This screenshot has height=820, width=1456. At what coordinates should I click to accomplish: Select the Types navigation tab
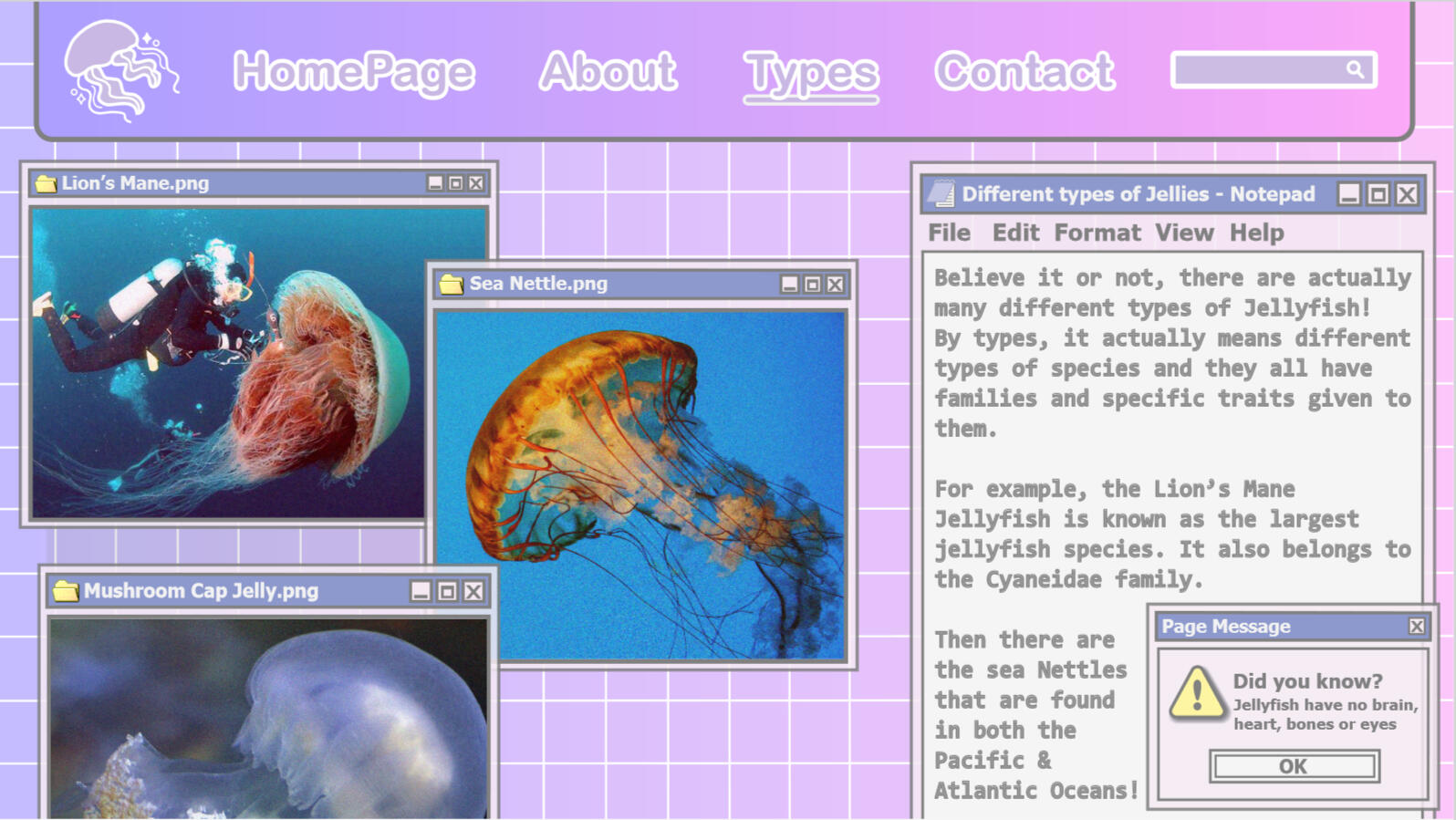tap(810, 73)
